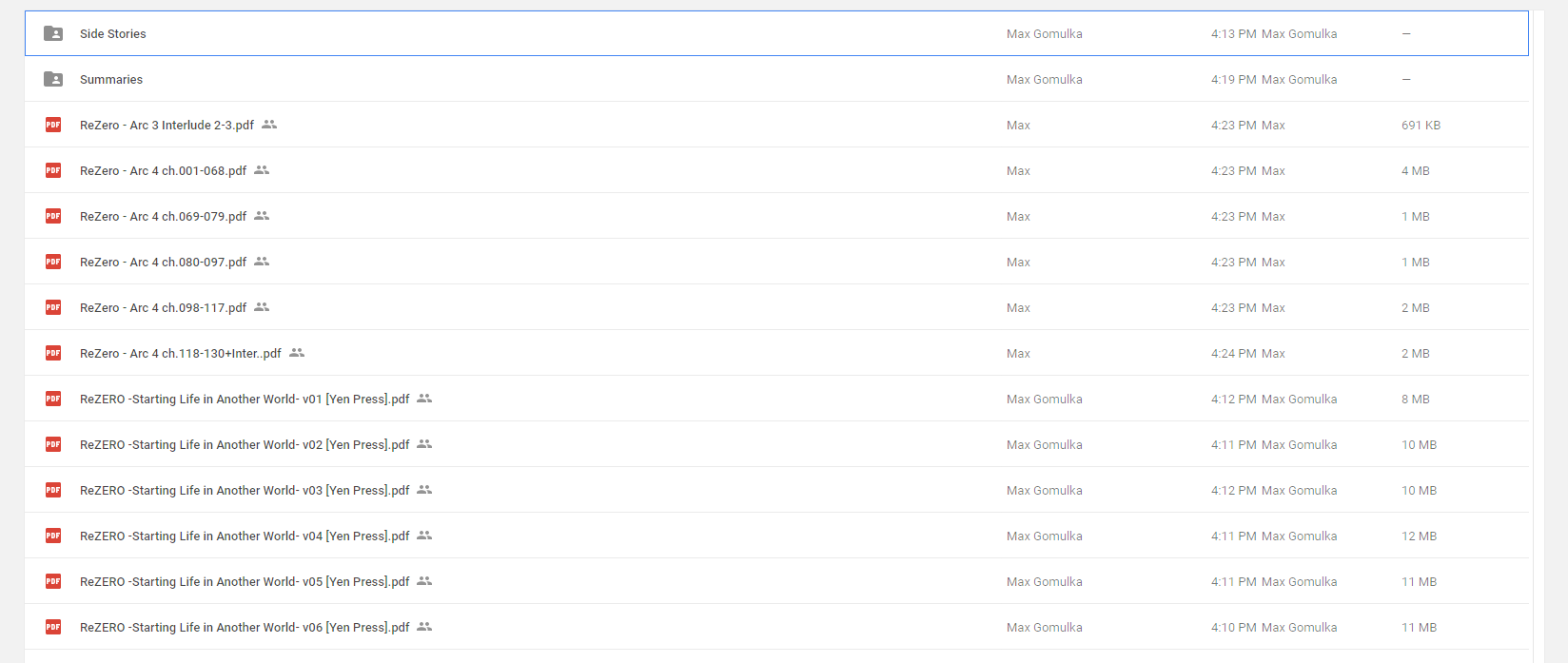Select file 'ReZERO -Starting Life in Another World- v02'
Image resolution: width=1568 pixels, height=663 pixels.
pos(245,444)
